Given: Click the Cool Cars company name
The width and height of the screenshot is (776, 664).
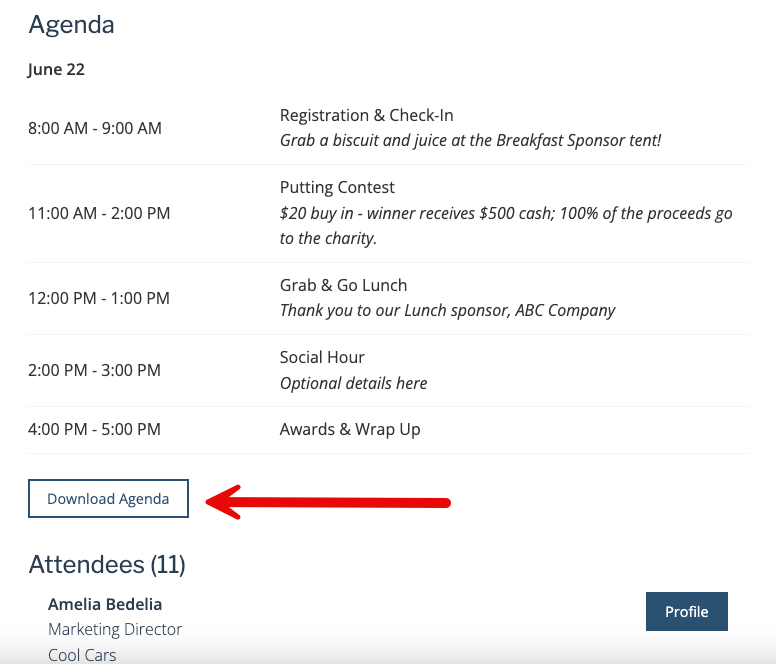Looking at the screenshot, I should coord(82,655).
